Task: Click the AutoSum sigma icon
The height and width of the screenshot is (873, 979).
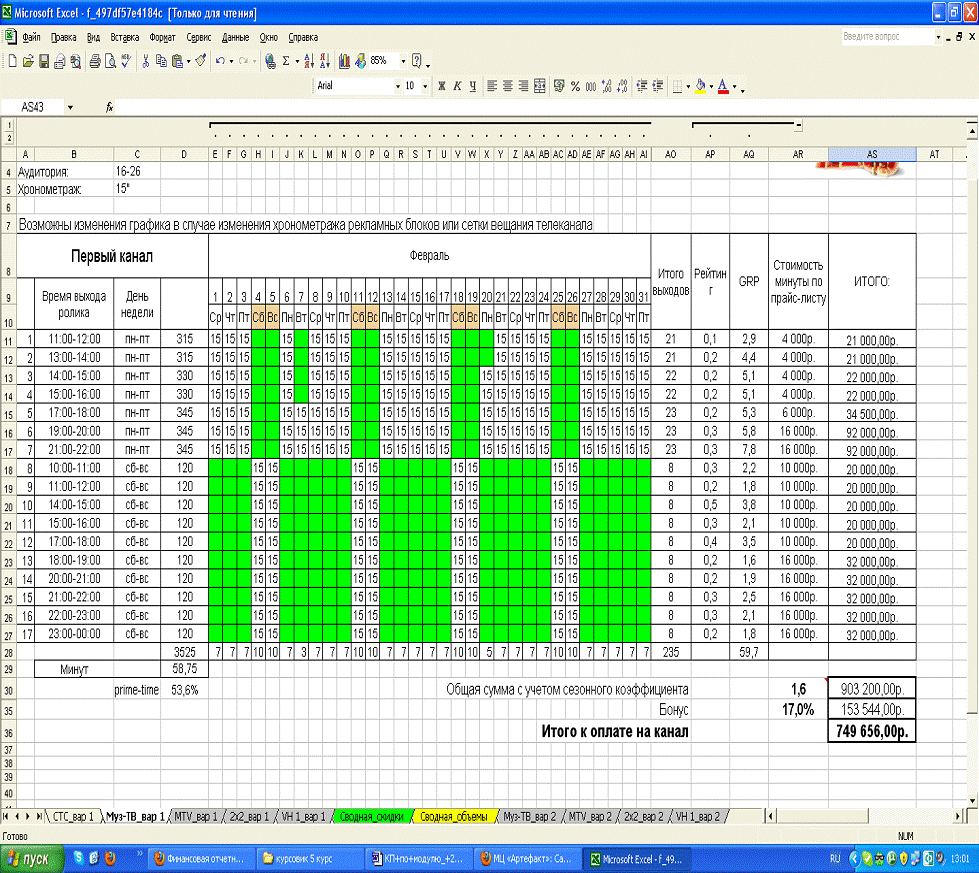Action: [x=285, y=61]
